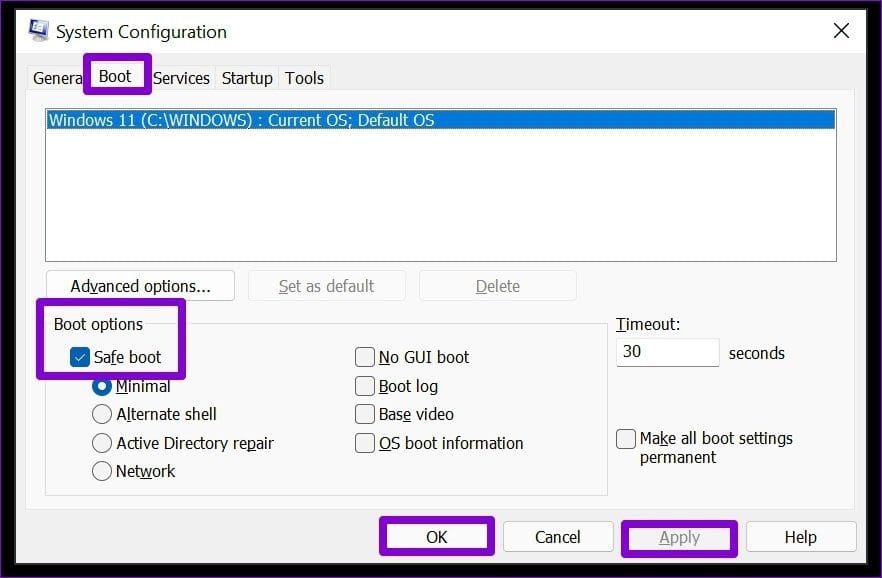The height and width of the screenshot is (578, 882).
Task: Check the Base video option
Action: point(364,414)
